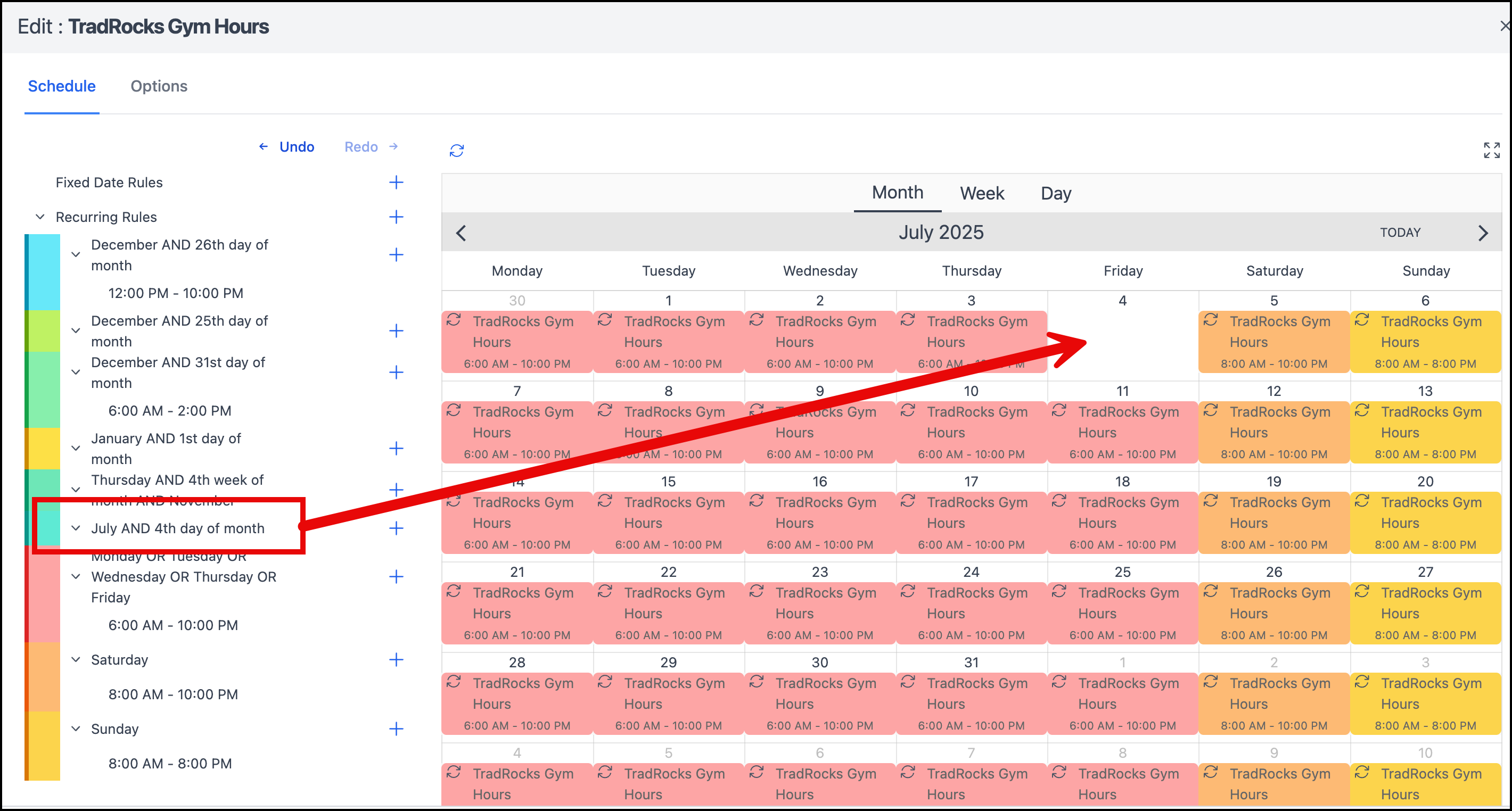The width and height of the screenshot is (1512, 811).
Task: Redo the schedule change
Action: [x=371, y=147]
